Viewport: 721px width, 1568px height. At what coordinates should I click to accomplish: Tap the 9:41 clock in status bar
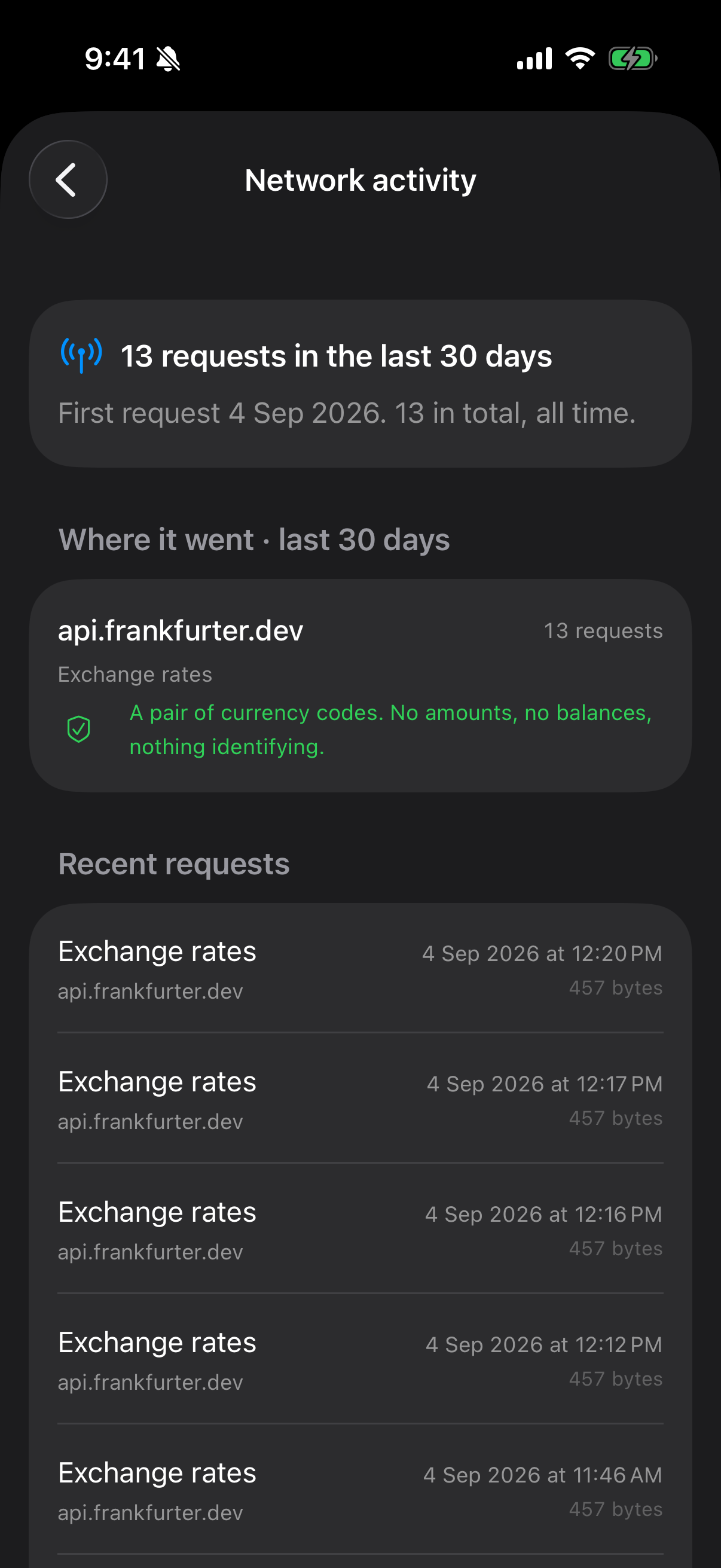115,59
